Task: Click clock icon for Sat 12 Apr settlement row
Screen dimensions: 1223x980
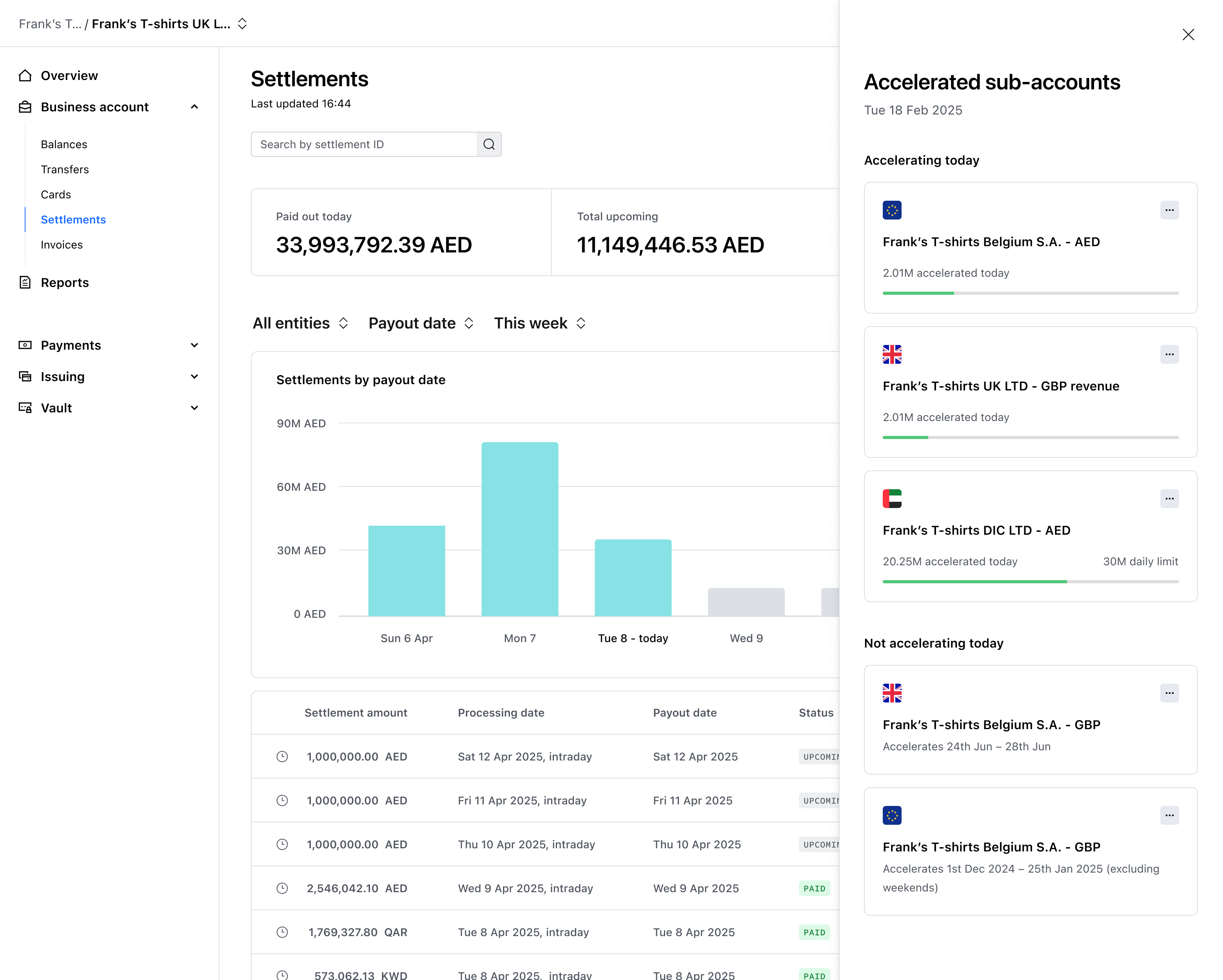Action: coord(282,757)
